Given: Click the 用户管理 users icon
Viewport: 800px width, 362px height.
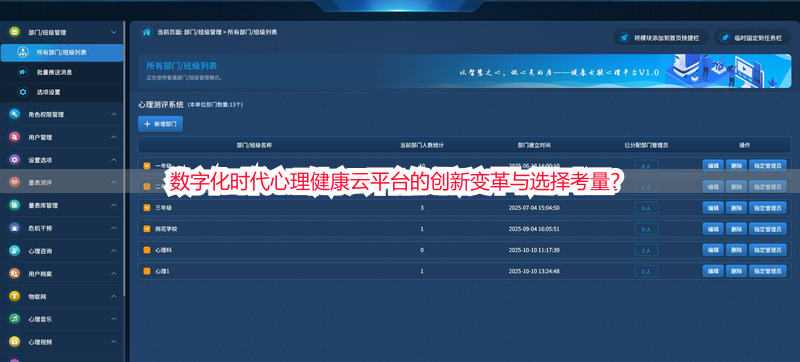Looking at the screenshot, I should click(14, 137).
